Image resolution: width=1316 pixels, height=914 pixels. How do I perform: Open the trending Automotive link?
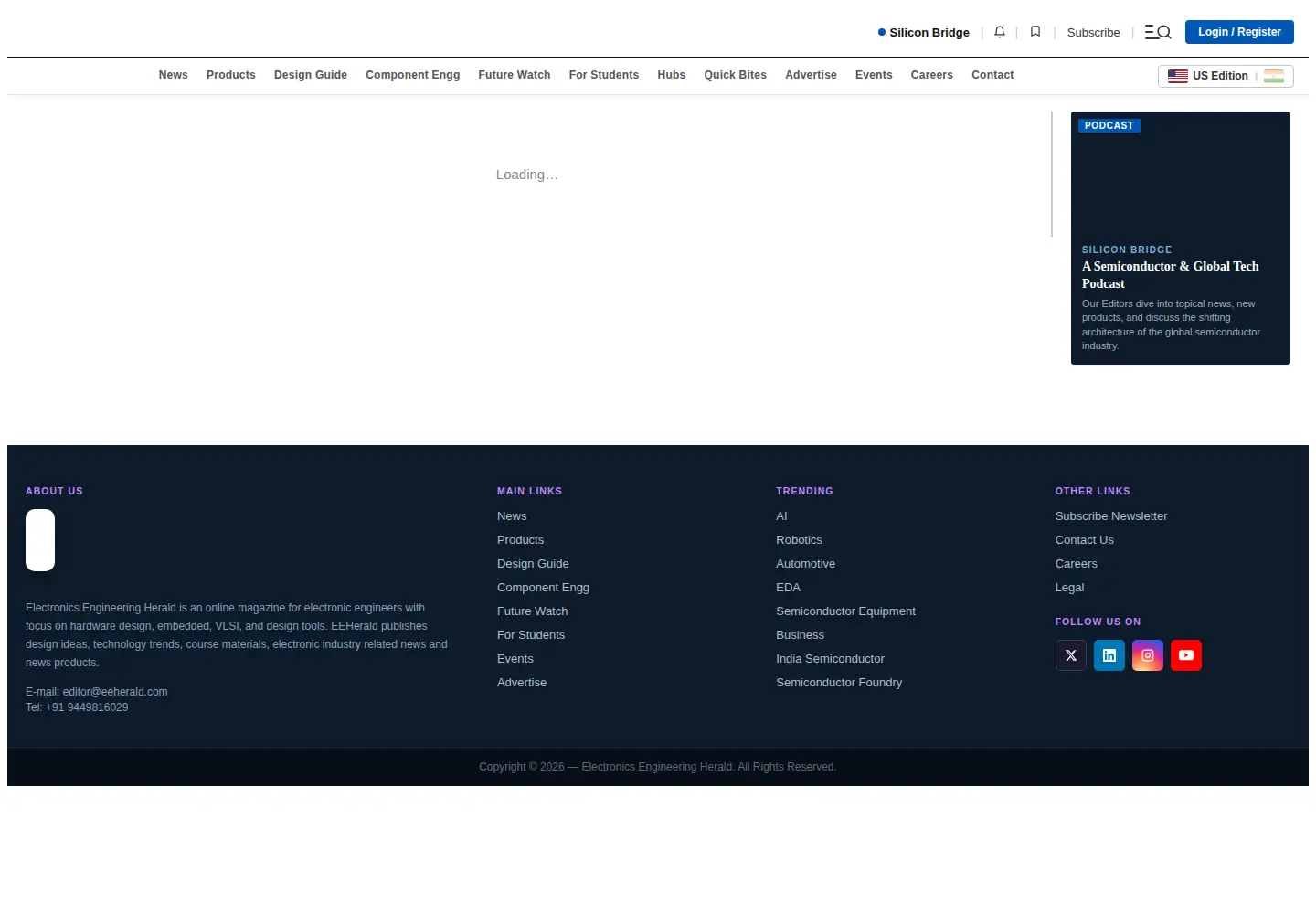(805, 564)
